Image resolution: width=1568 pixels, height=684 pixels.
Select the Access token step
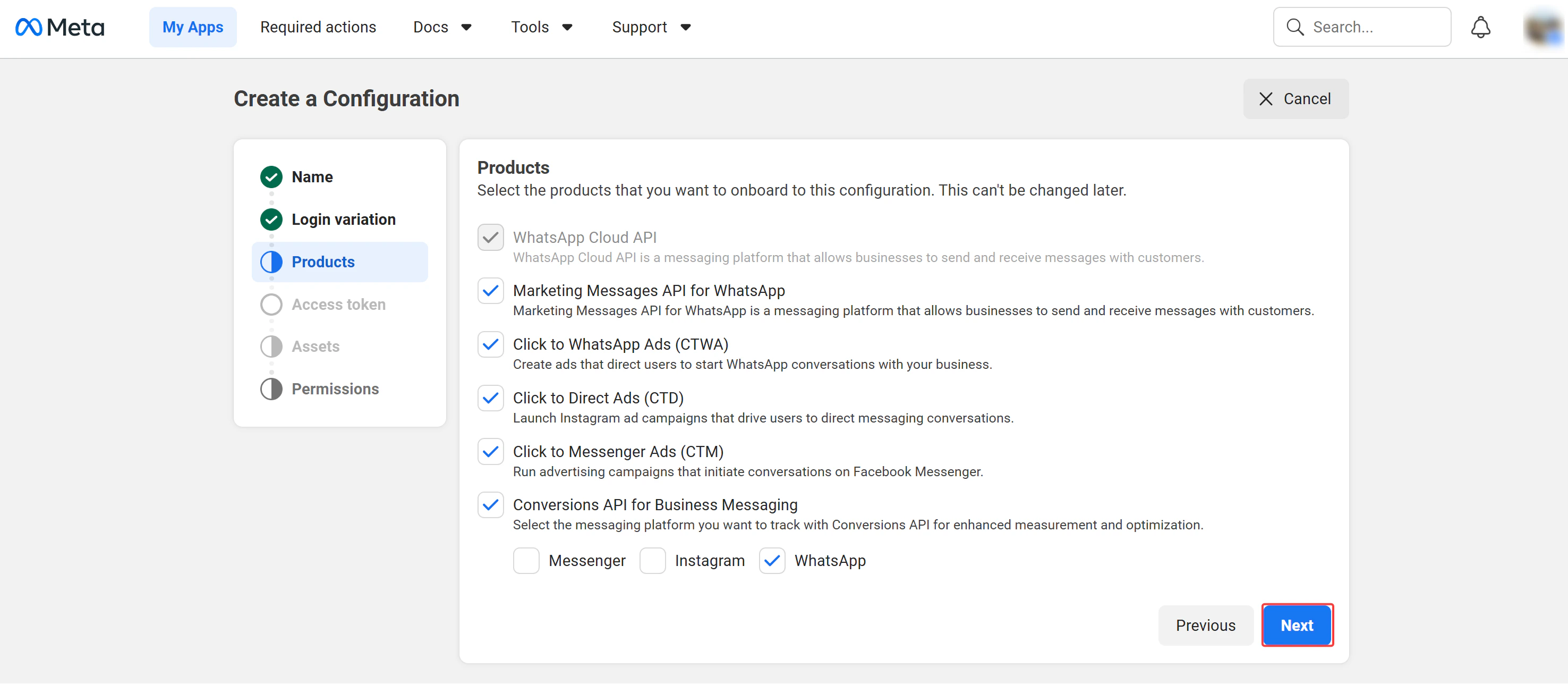click(x=339, y=305)
